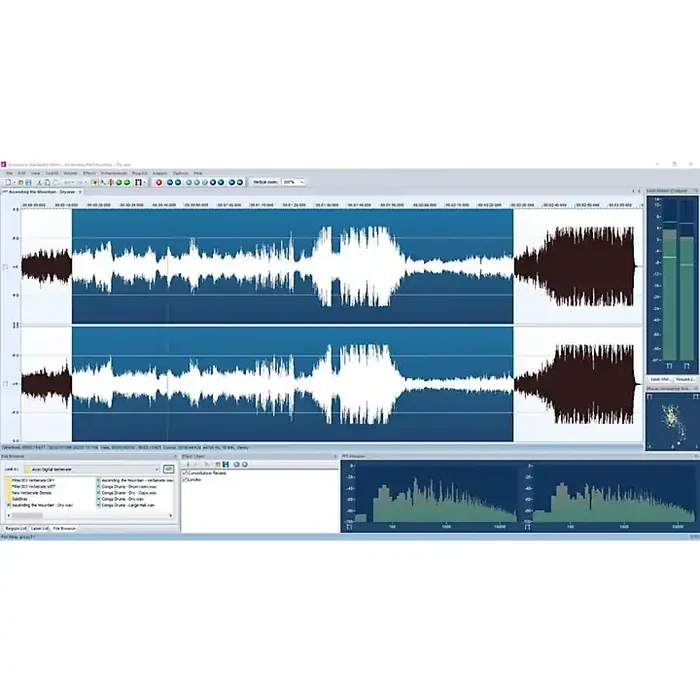This screenshot has height=700, width=700.
Task: Select the 'Solidtrax' folder in file browser
Action: click(19, 499)
